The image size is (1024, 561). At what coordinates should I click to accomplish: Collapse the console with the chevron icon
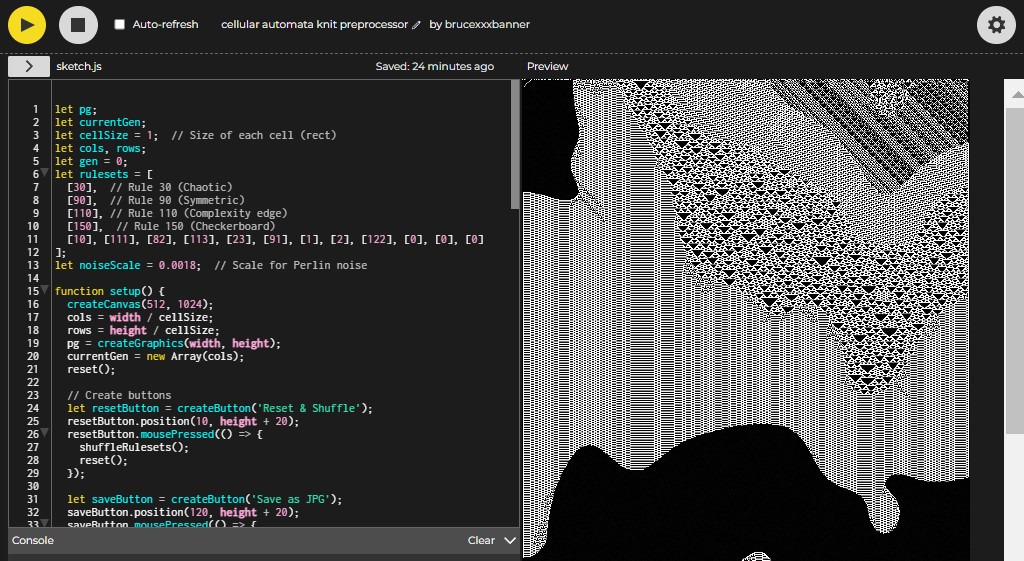(510, 540)
